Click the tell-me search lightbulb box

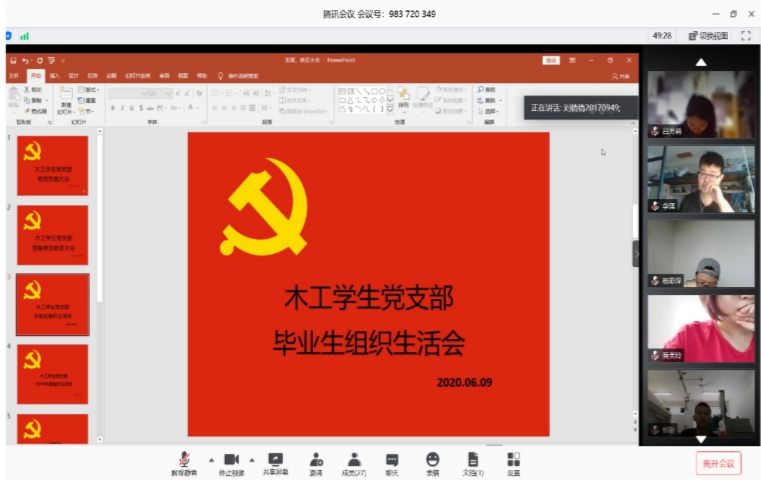238,76
